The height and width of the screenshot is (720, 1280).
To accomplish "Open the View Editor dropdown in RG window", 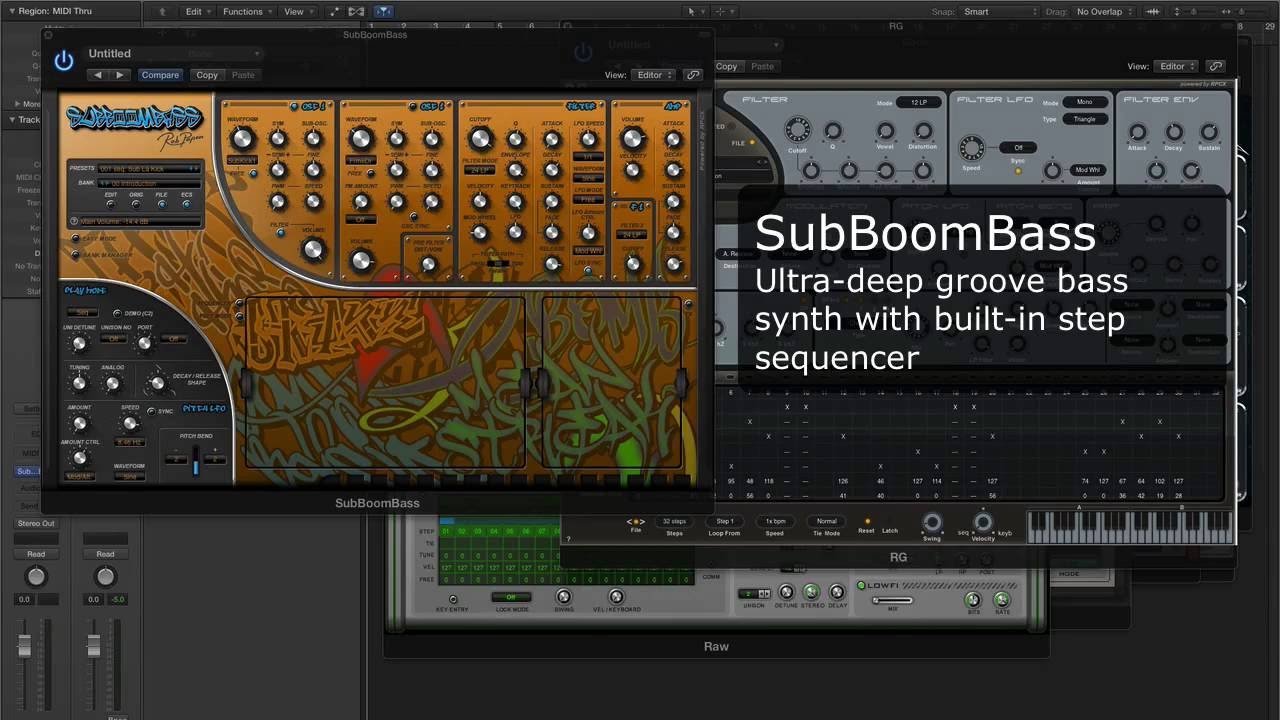I will [x=1177, y=66].
